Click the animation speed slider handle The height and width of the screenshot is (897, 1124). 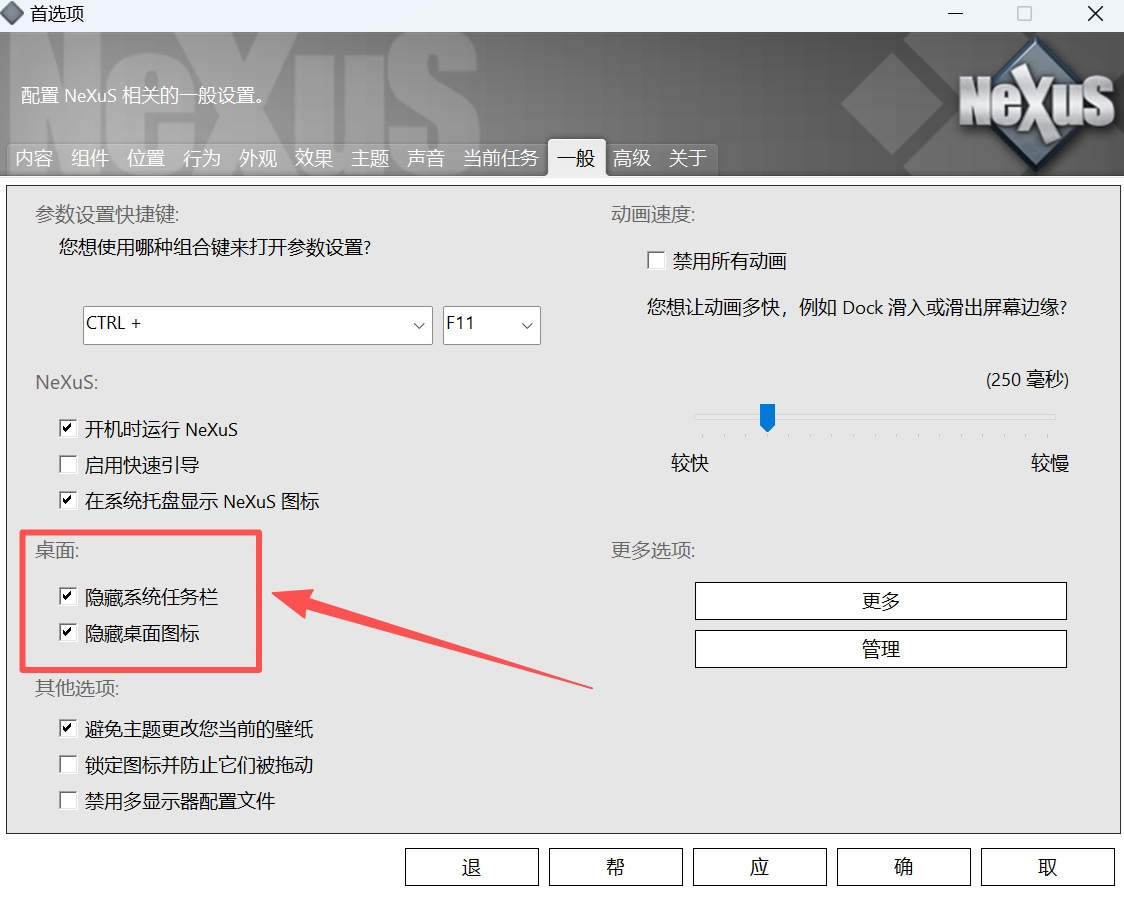(767, 417)
